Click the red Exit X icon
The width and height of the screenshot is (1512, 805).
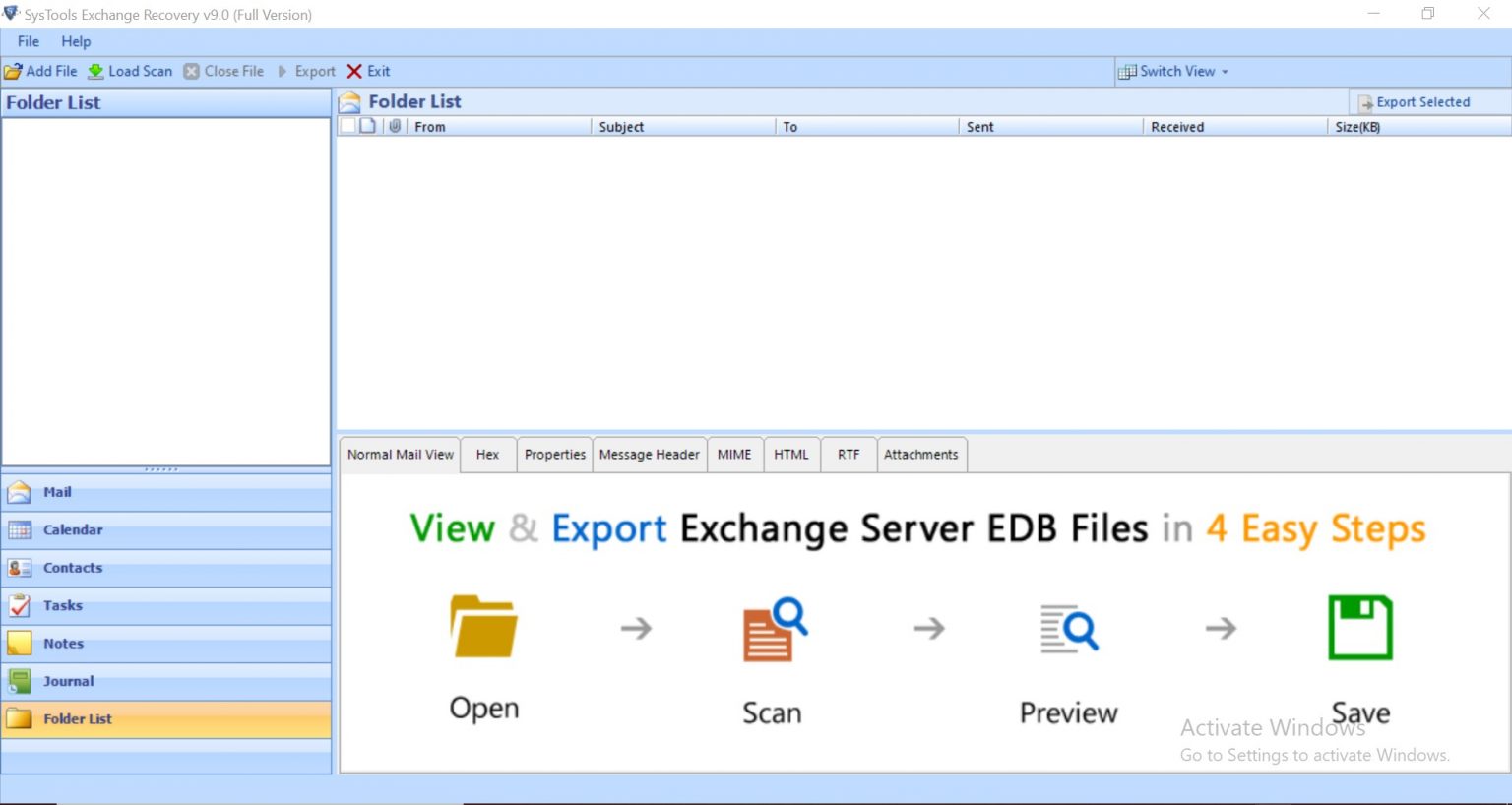pos(354,72)
